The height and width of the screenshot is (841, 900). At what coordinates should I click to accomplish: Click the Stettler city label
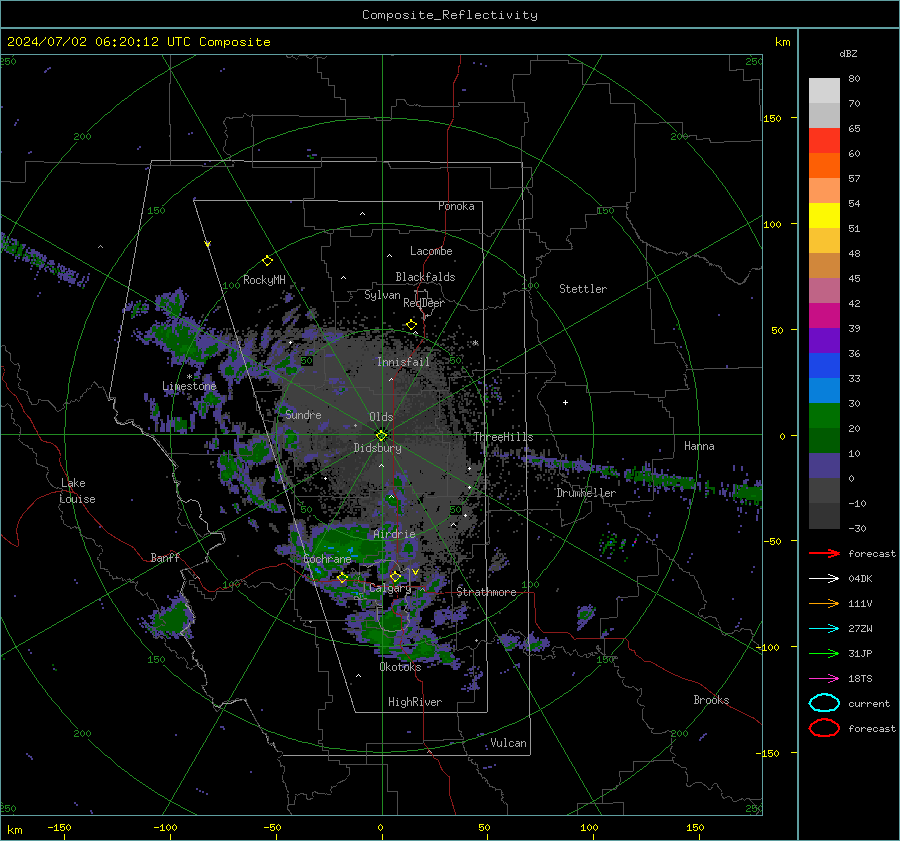[x=583, y=289]
